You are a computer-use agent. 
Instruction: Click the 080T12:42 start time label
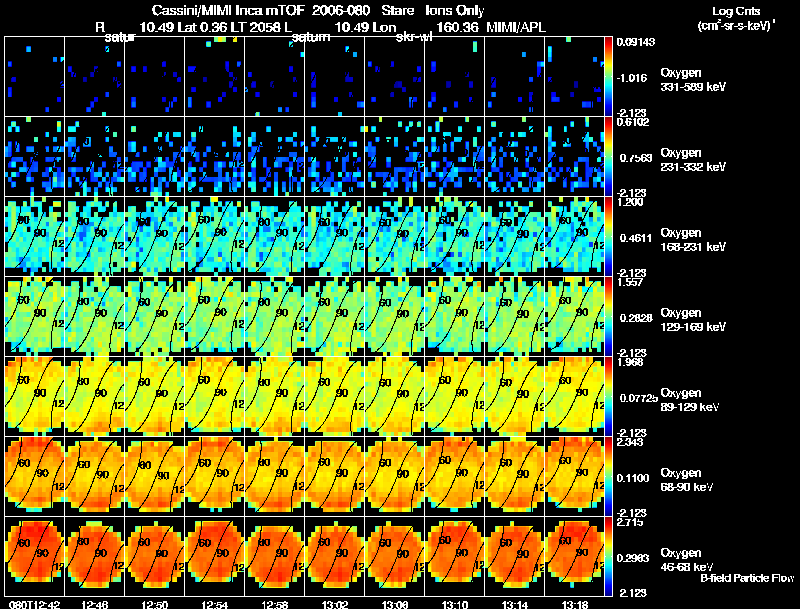[x=35, y=604]
